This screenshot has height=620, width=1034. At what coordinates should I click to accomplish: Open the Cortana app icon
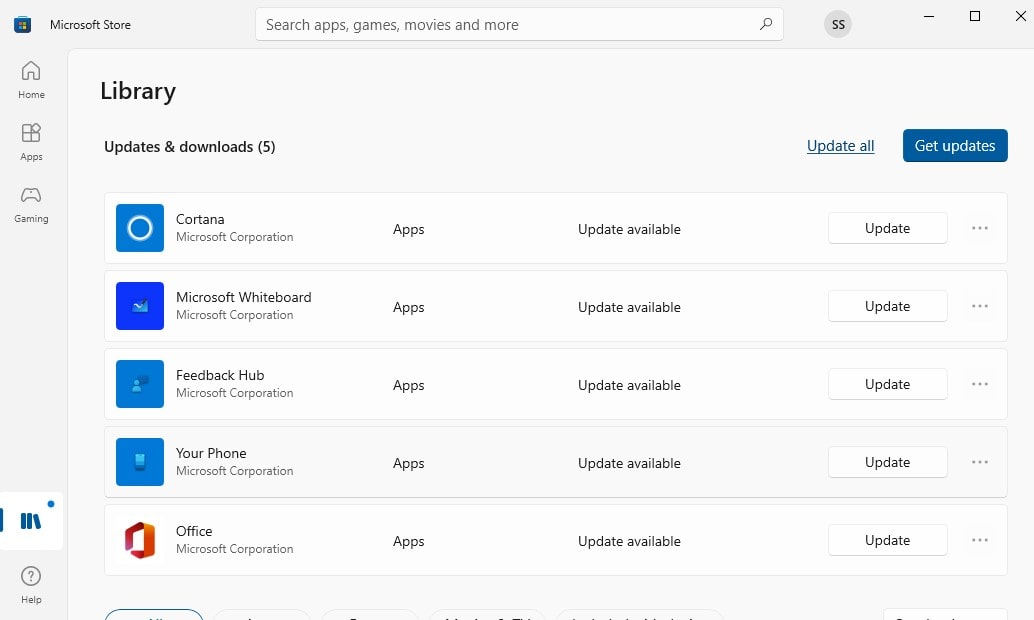[x=140, y=228]
